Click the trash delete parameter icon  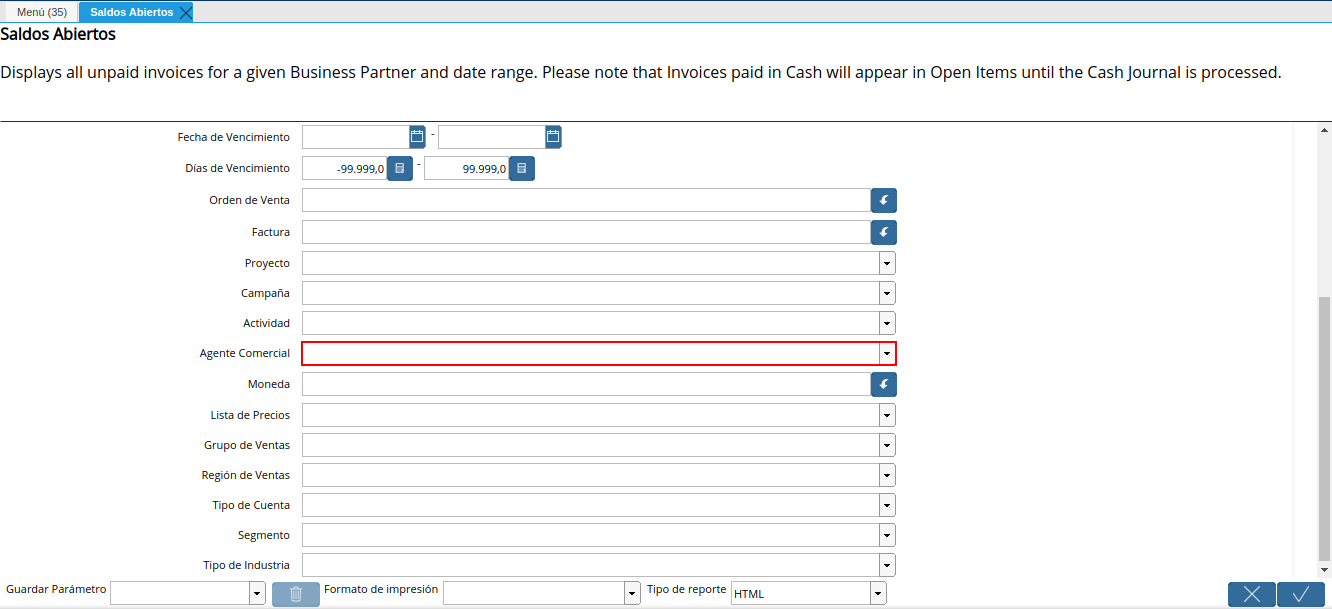[296, 594]
